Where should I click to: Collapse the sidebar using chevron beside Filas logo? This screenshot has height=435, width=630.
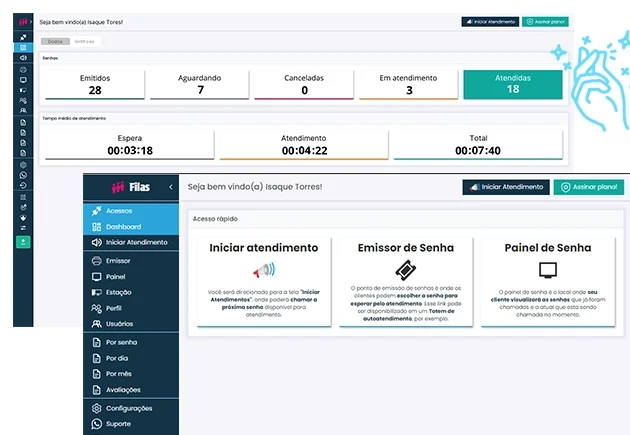tap(170, 187)
